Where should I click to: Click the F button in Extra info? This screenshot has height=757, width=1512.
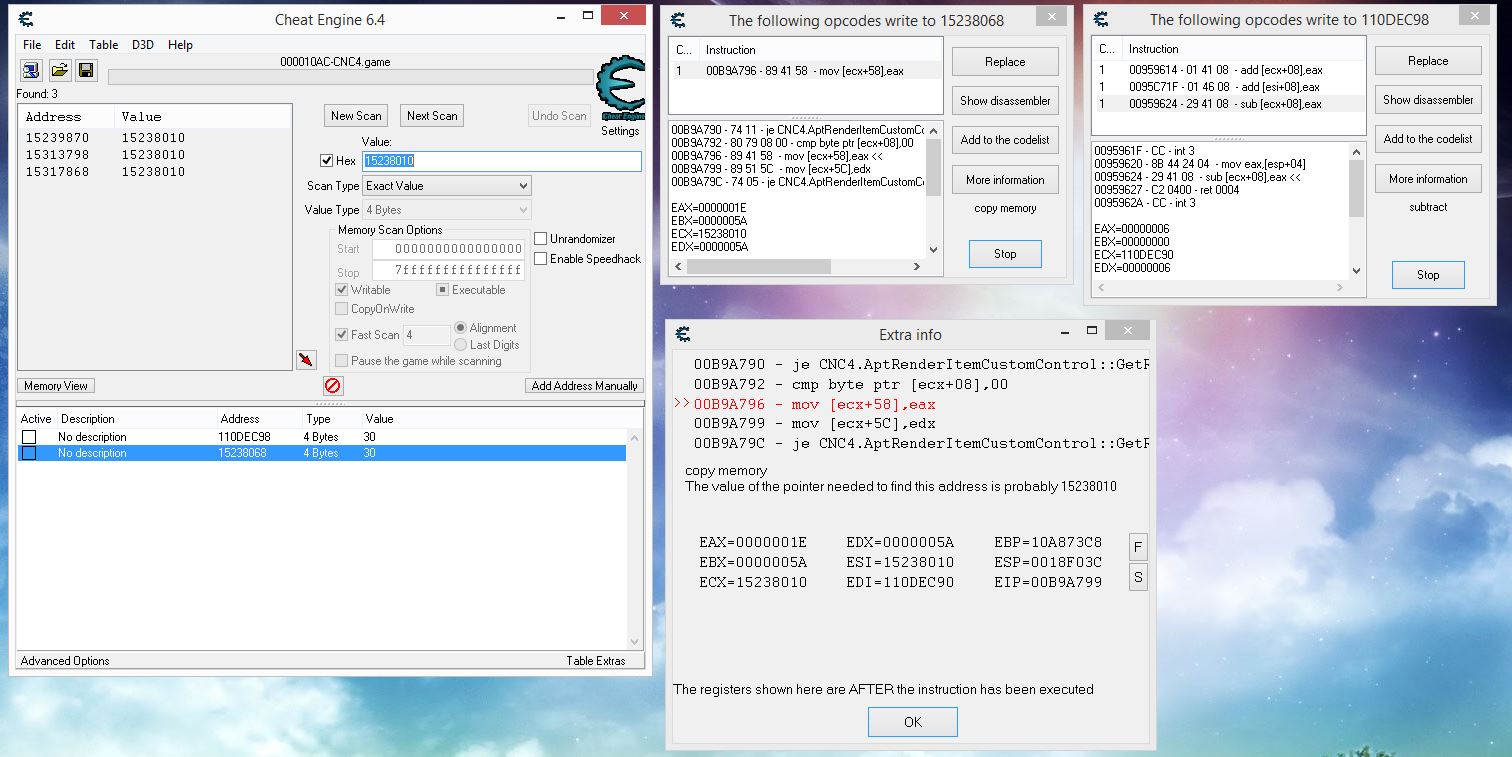1138,547
